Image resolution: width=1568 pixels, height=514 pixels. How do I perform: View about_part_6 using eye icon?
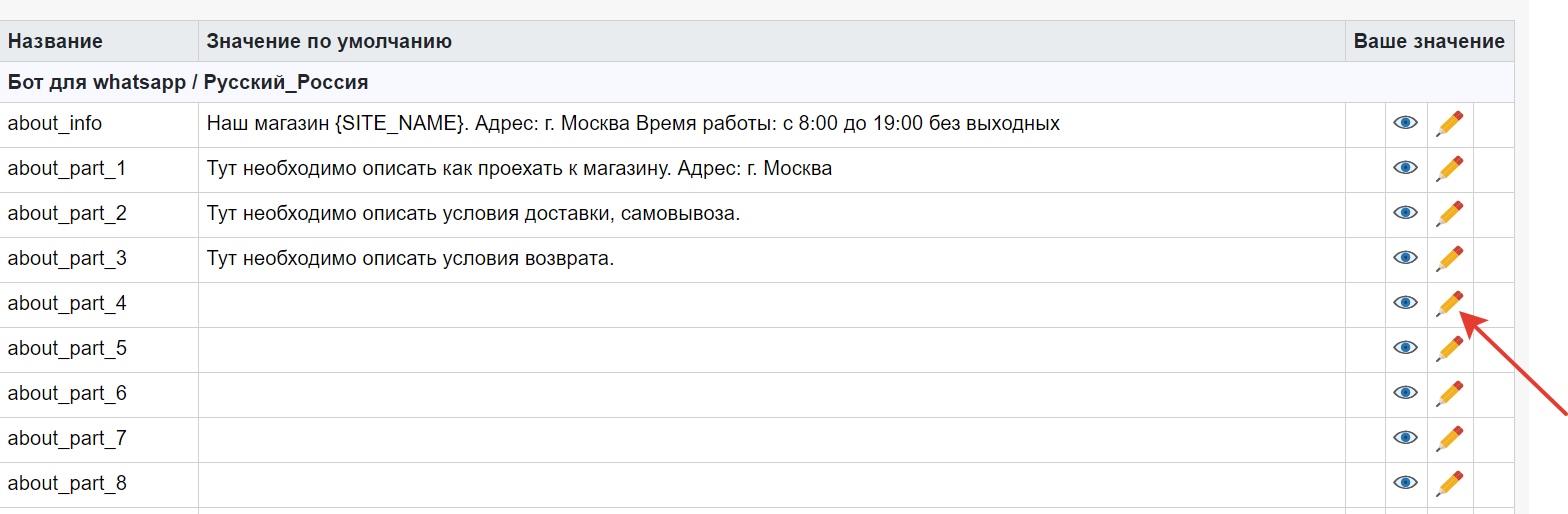tap(1406, 393)
